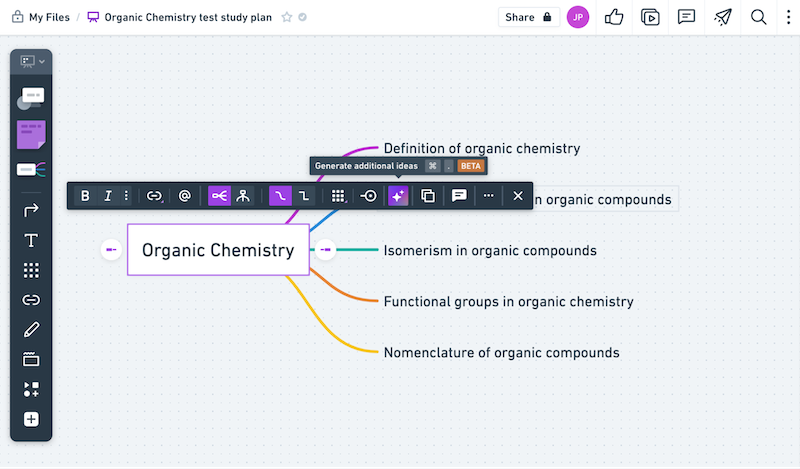This screenshot has width=800, height=469.
Task: Open the comment icon in floating toolbar
Action: 459,196
